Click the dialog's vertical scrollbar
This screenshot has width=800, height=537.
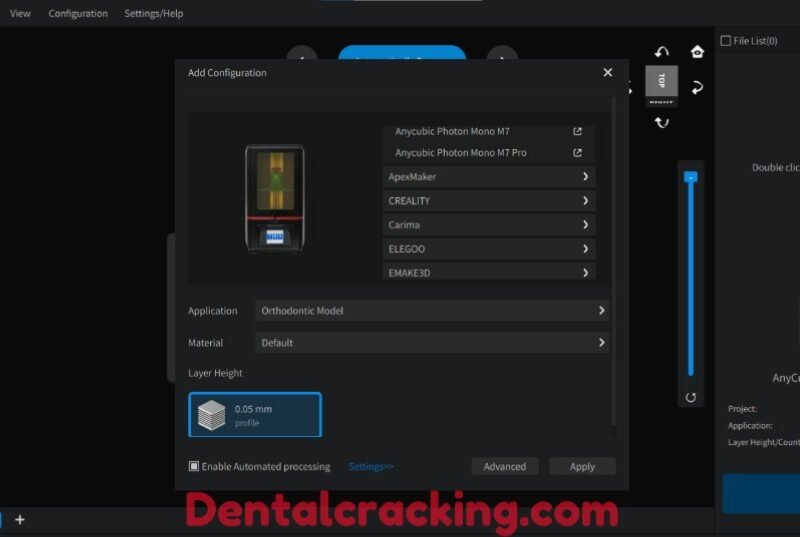613,260
